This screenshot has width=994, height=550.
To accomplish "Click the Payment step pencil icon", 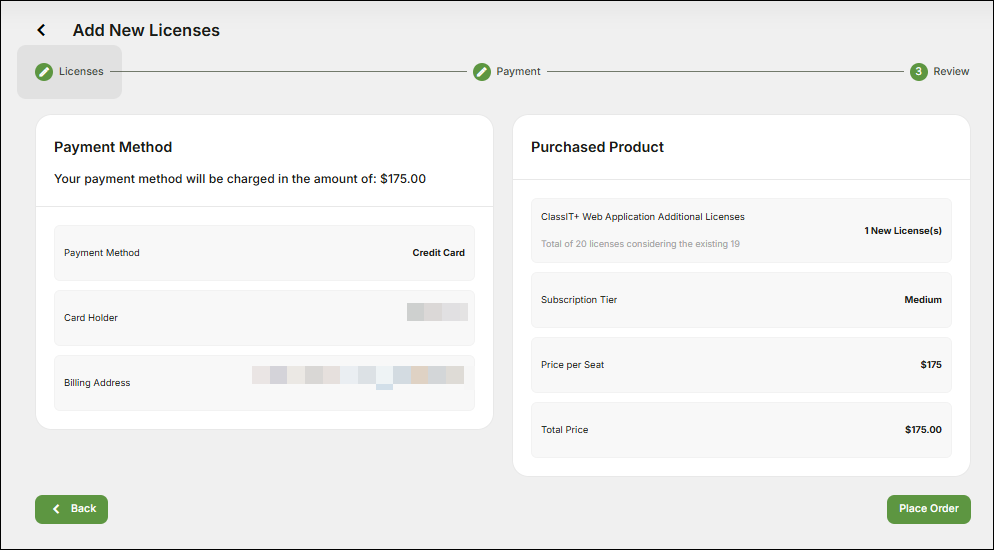I will click(x=482, y=72).
